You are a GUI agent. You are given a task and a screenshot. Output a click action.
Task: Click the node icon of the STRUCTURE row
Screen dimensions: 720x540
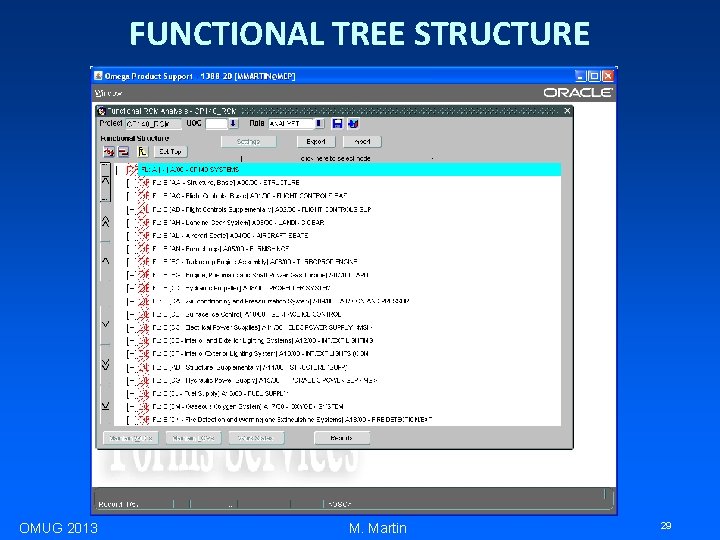coord(144,183)
